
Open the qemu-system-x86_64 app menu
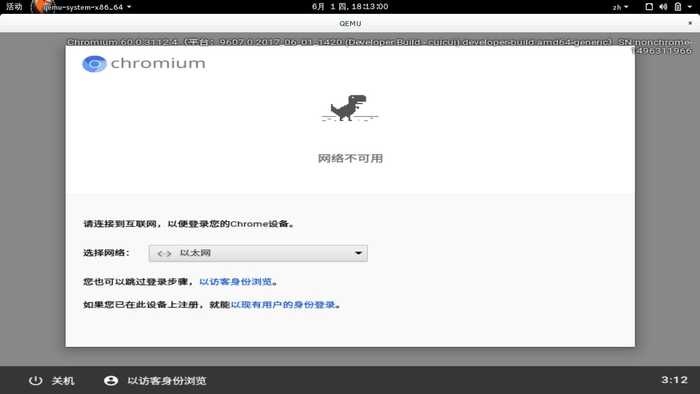(x=83, y=7)
